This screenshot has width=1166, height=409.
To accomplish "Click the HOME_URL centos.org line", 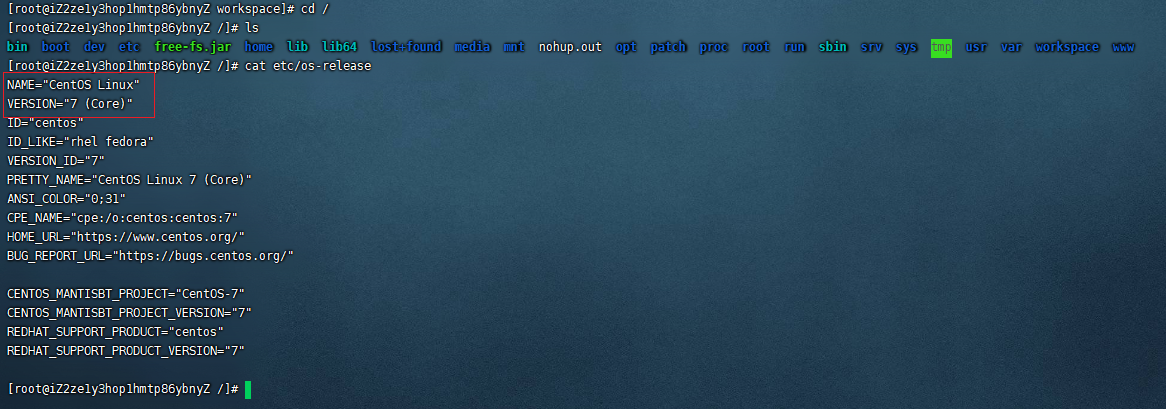I will click(x=126, y=236).
